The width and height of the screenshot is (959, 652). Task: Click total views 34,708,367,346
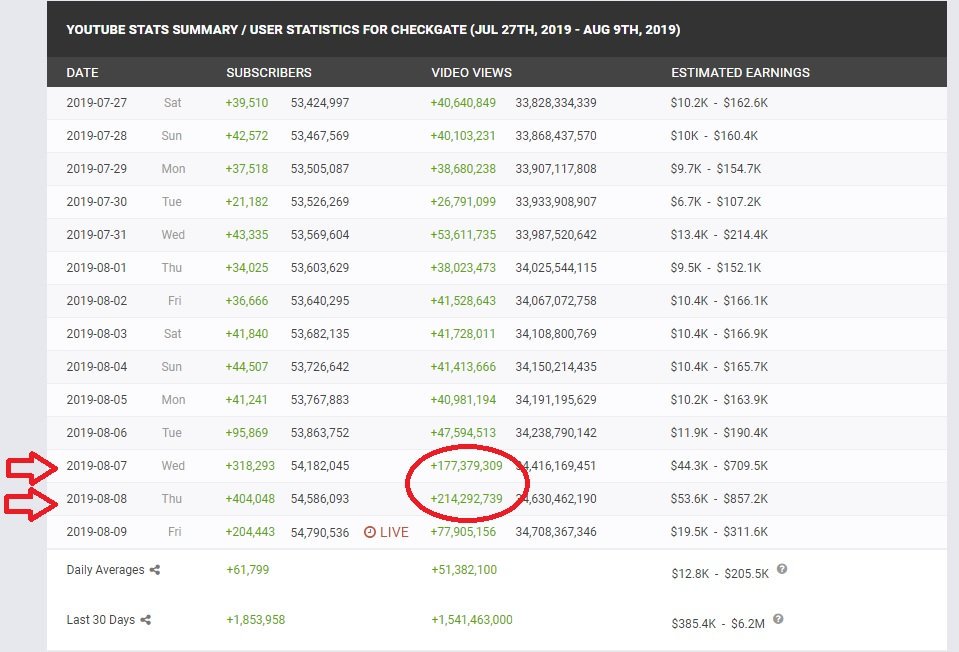click(556, 532)
